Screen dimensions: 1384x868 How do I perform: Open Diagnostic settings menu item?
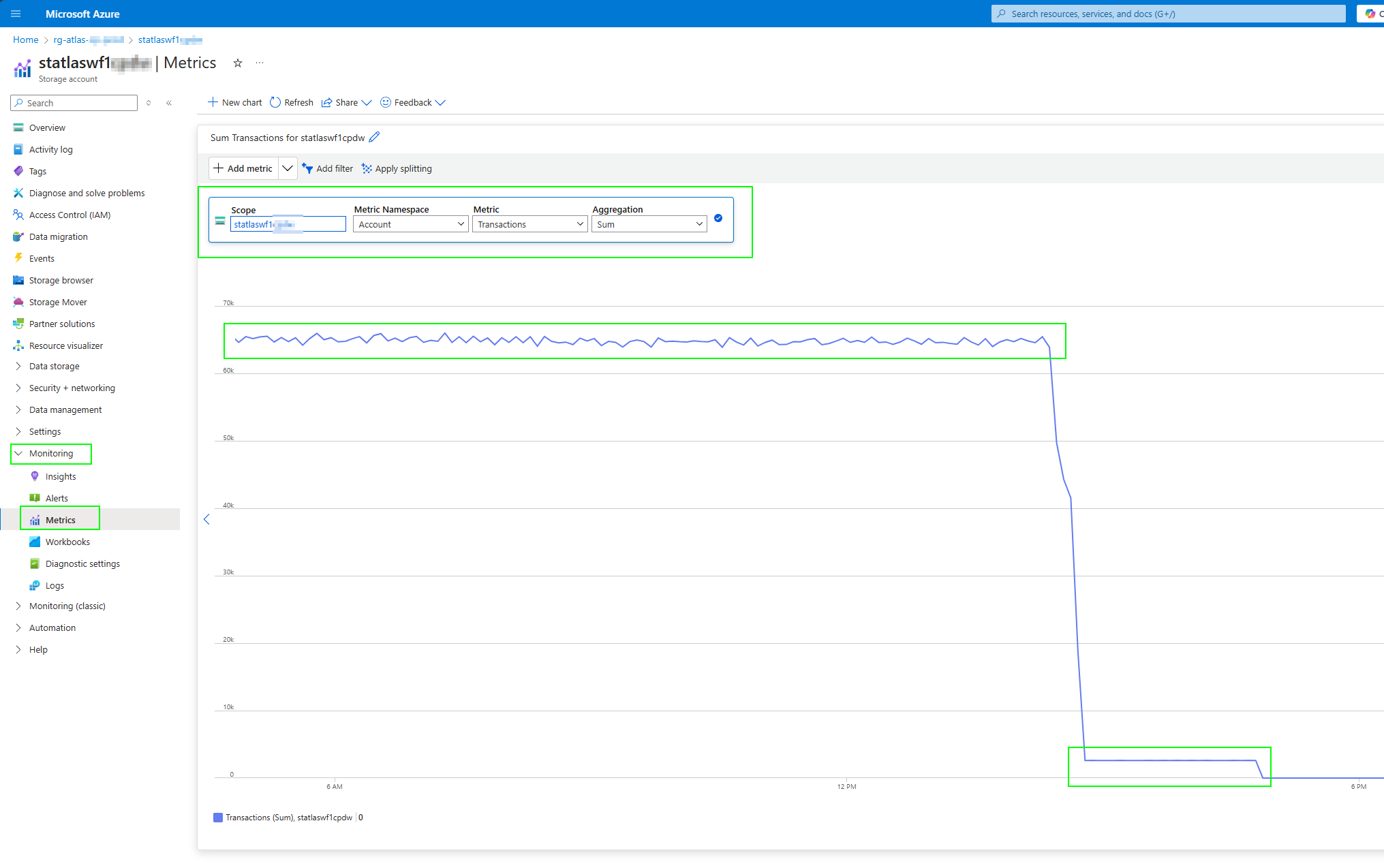(82, 563)
